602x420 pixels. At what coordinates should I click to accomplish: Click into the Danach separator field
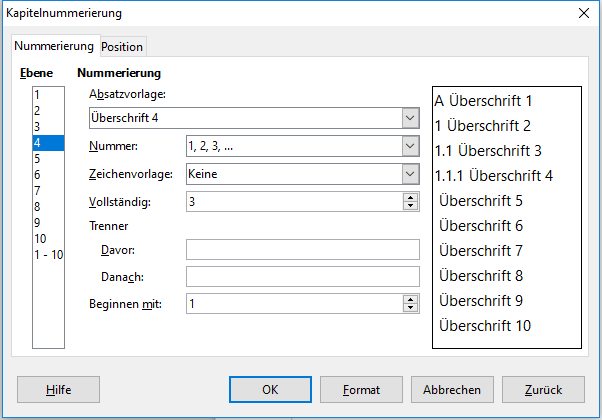pyautogui.click(x=303, y=276)
